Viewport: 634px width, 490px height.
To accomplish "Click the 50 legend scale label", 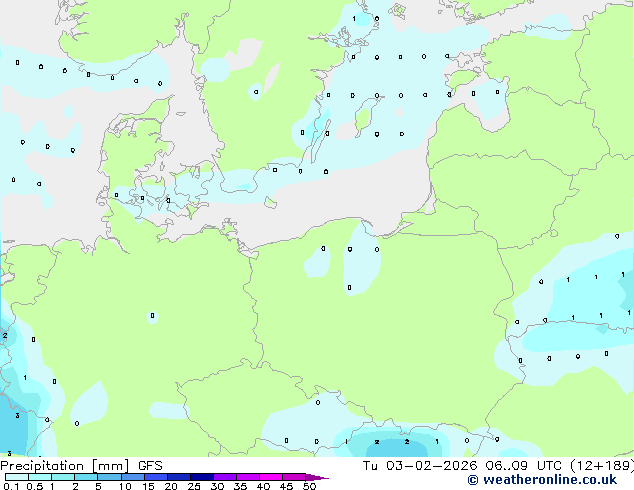I will pyautogui.click(x=309, y=486).
